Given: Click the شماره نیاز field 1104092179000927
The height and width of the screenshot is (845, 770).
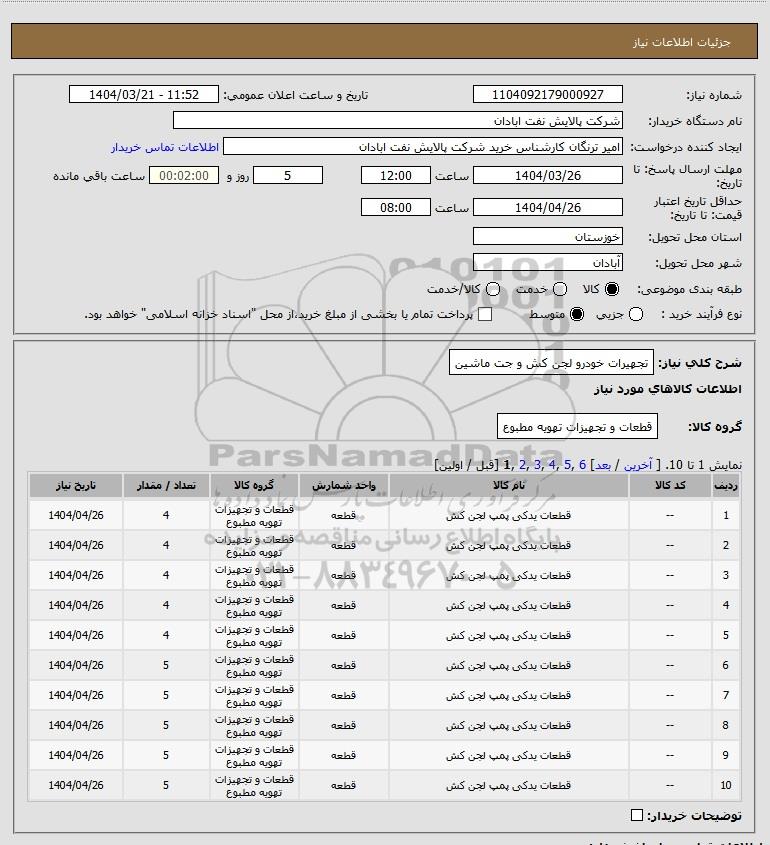Looking at the screenshot, I should pyautogui.click(x=547, y=94).
